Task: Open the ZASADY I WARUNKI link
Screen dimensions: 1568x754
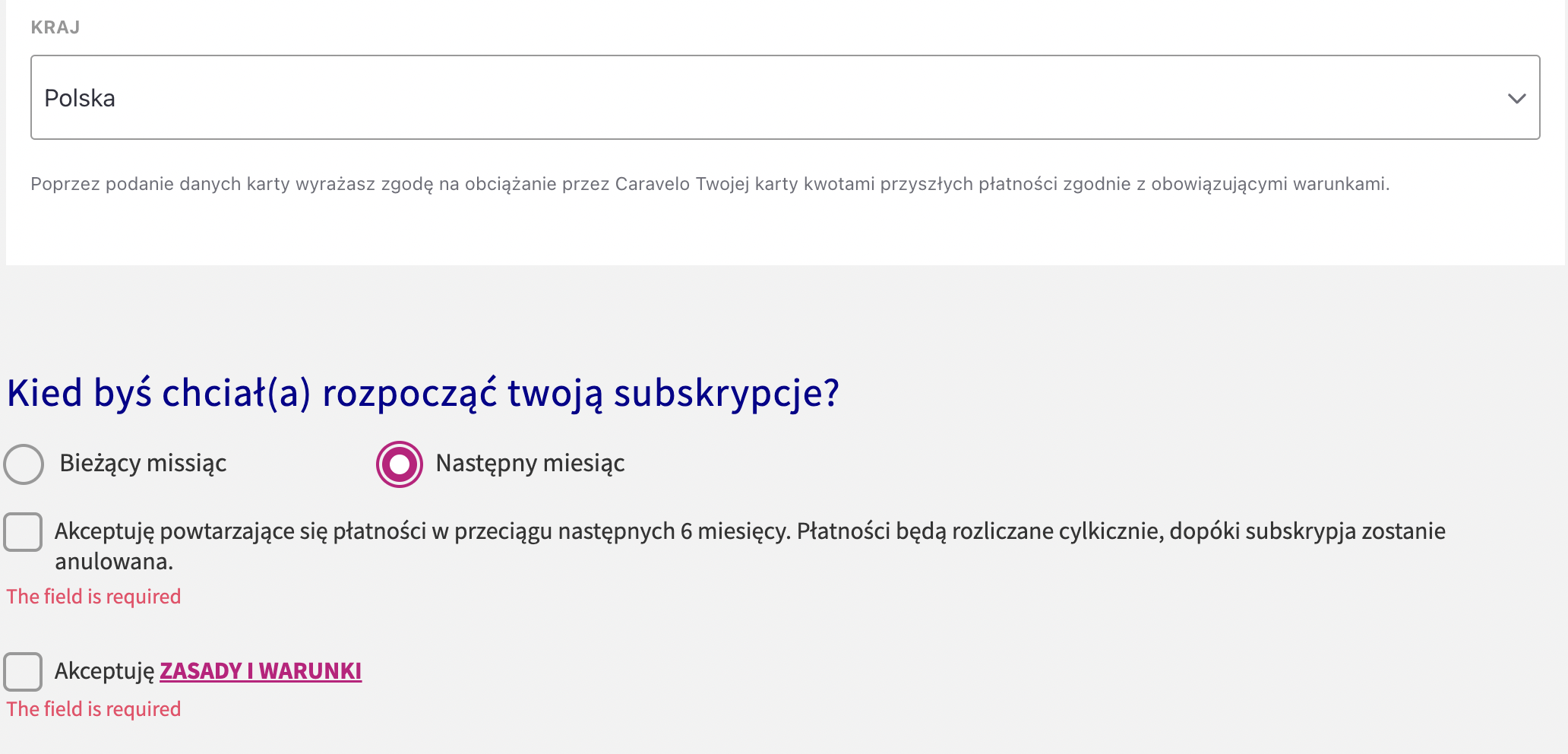Action: point(261,671)
